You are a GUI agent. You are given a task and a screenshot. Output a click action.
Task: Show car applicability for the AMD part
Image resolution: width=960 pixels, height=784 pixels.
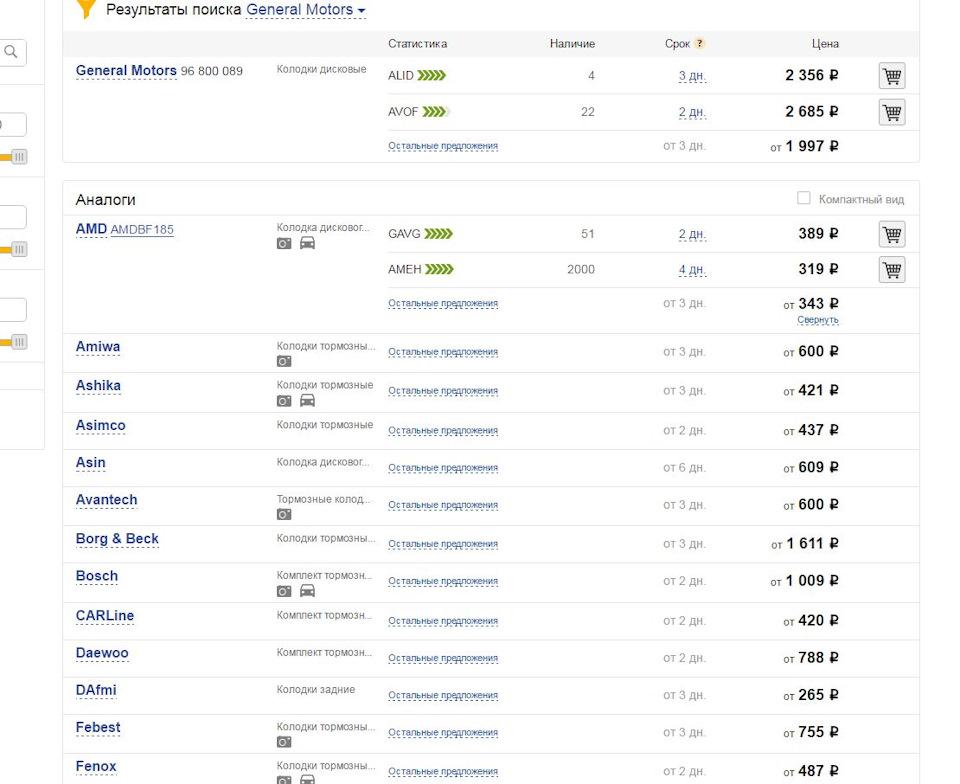[307, 243]
